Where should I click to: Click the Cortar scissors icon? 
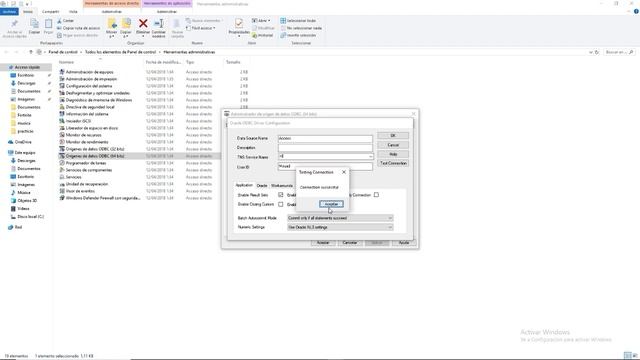click(x=60, y=20)
